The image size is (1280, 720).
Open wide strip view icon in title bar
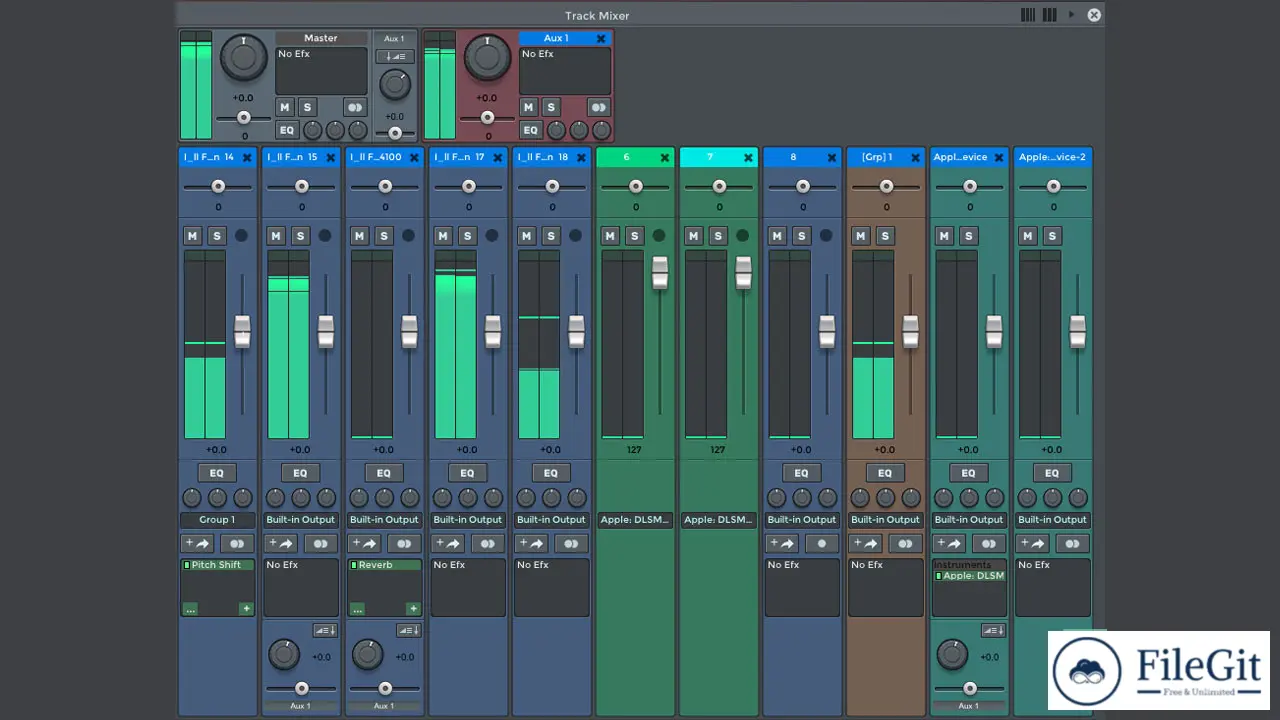coord(1049,15)
